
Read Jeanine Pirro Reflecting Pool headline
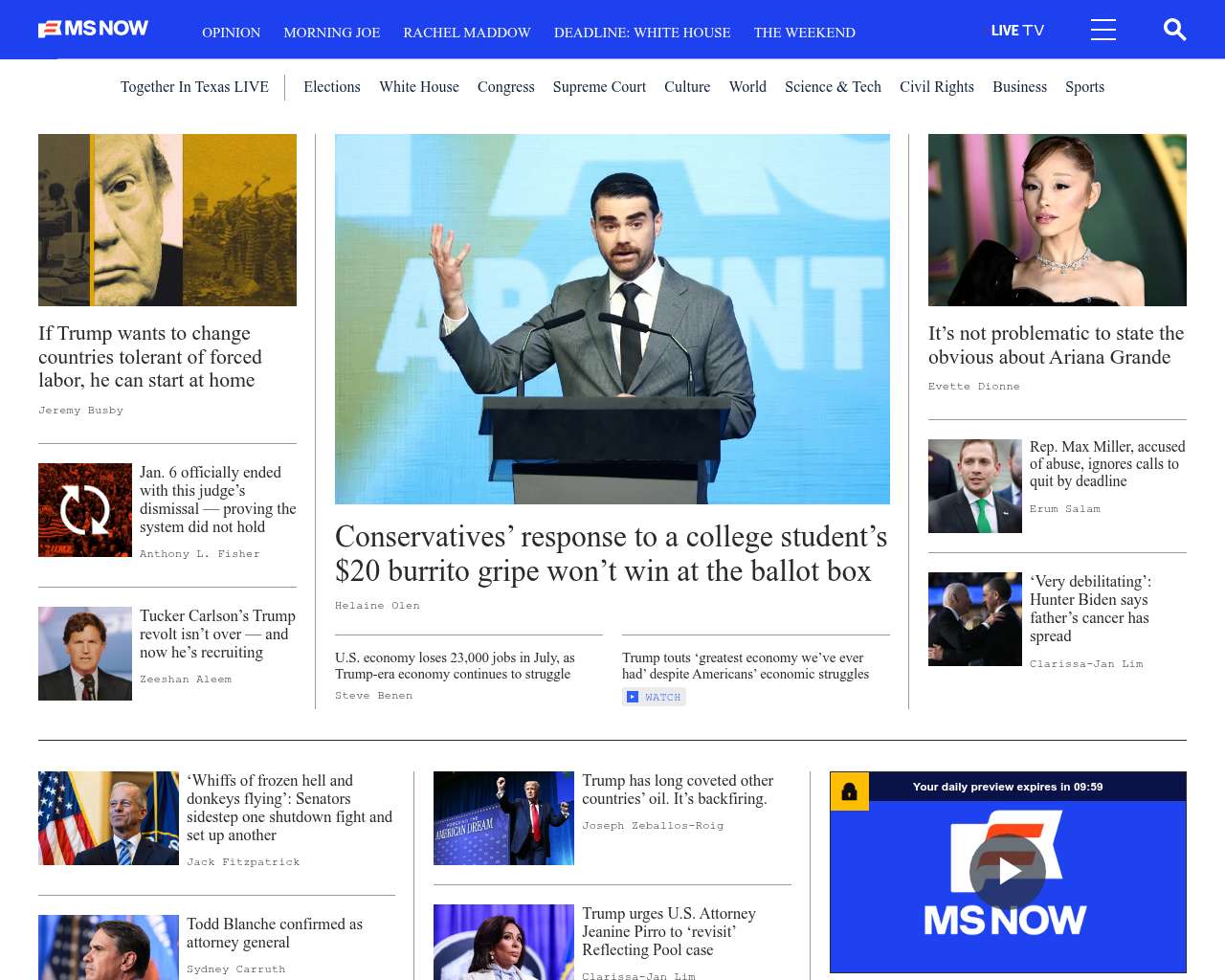point(669,932)
